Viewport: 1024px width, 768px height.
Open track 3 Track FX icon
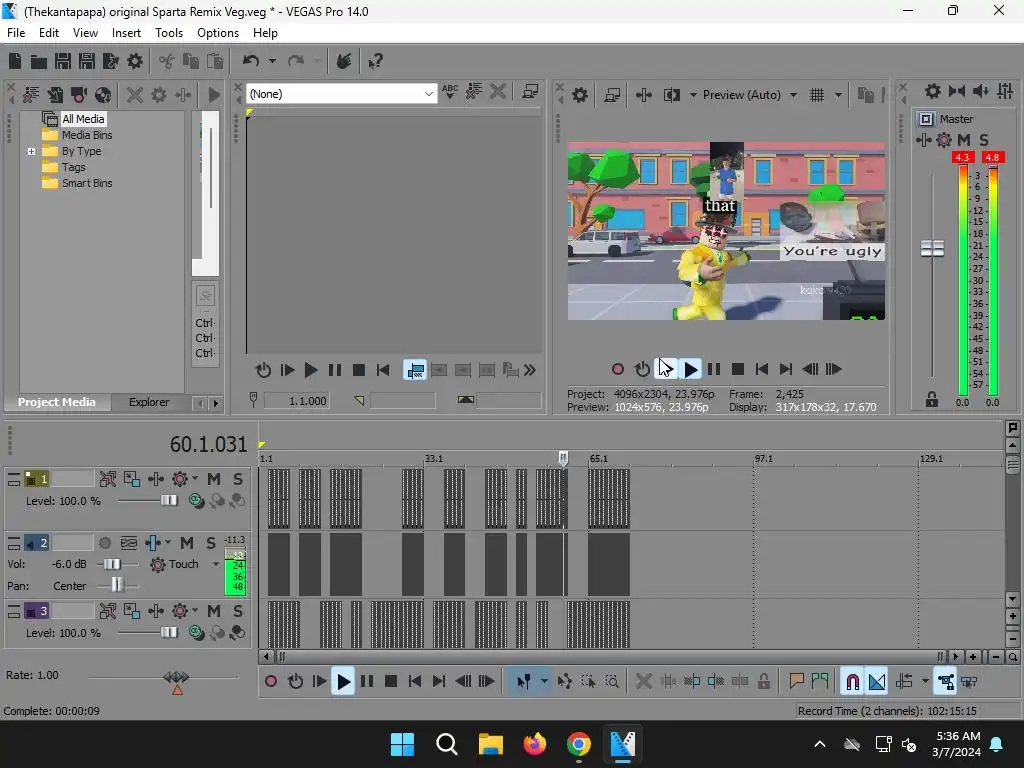[155, 611]
